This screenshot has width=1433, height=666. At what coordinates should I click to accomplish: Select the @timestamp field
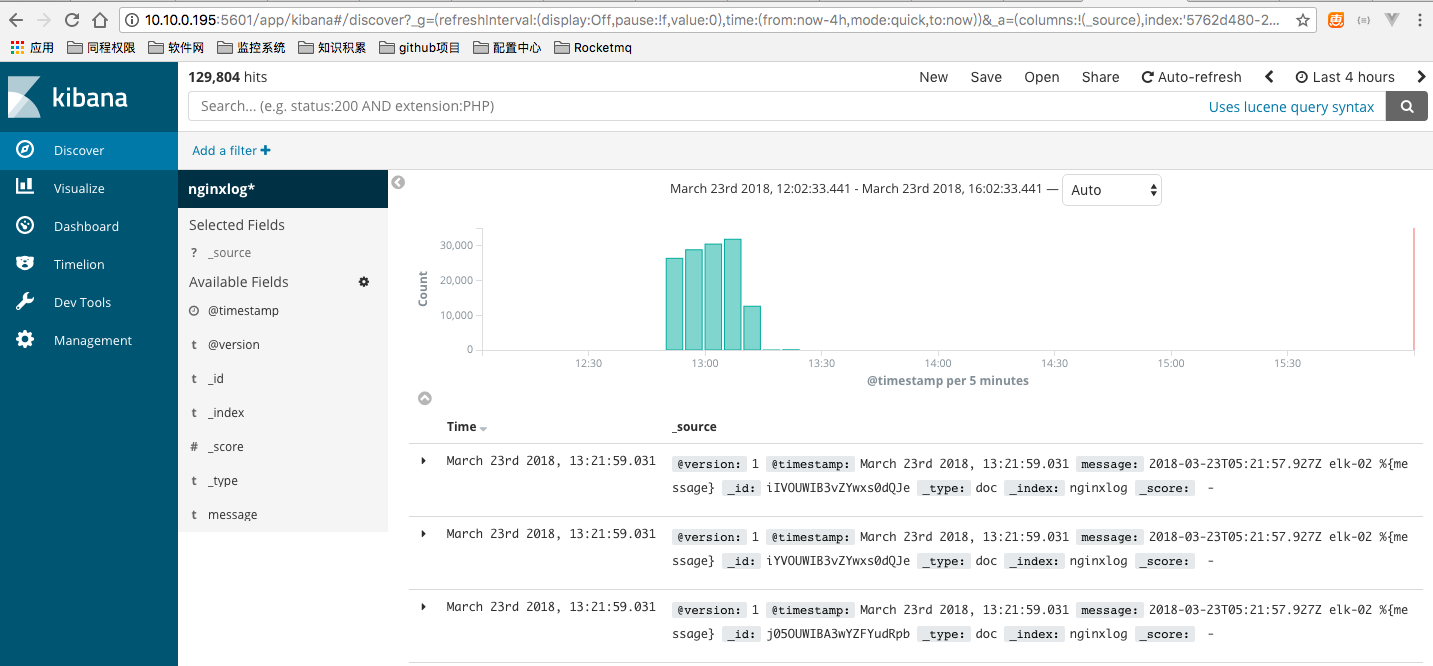pos(243,311)
